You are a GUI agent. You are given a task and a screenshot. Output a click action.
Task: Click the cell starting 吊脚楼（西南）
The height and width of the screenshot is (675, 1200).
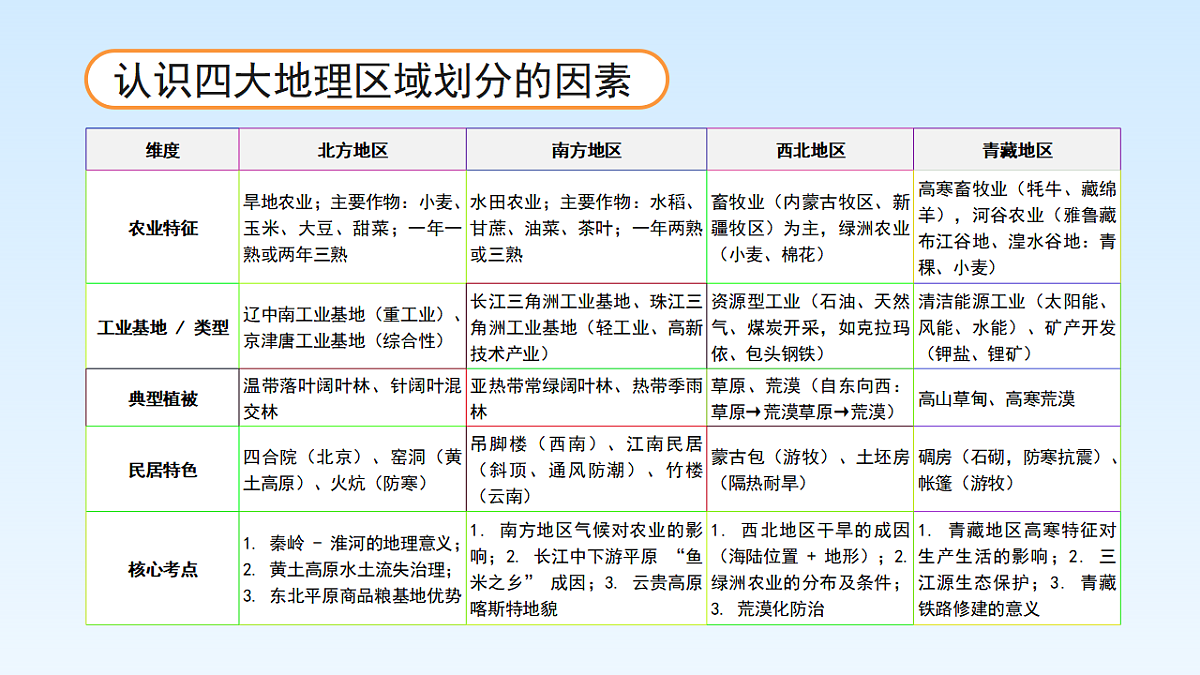586,470
